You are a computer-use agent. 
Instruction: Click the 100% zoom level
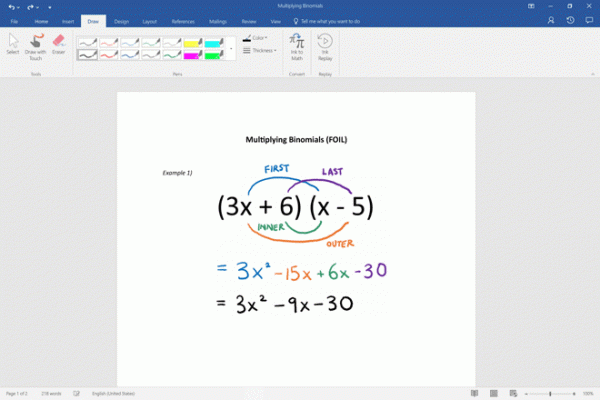[588, 393]
